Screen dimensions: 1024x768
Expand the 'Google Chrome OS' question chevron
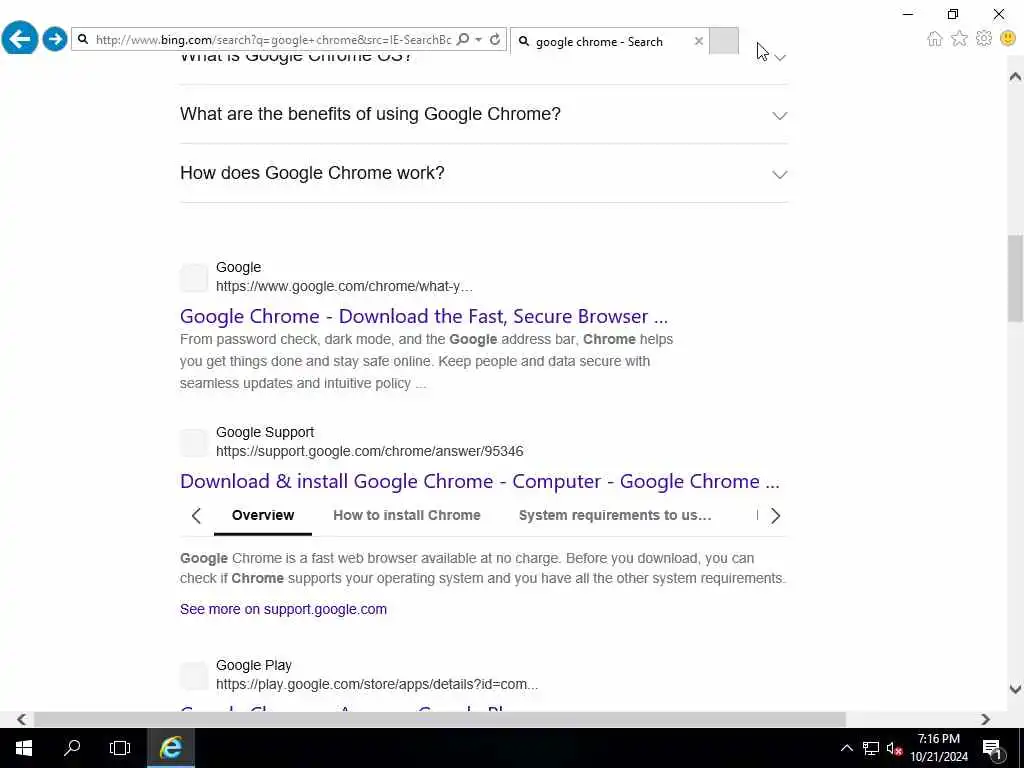tap(780, 57)
